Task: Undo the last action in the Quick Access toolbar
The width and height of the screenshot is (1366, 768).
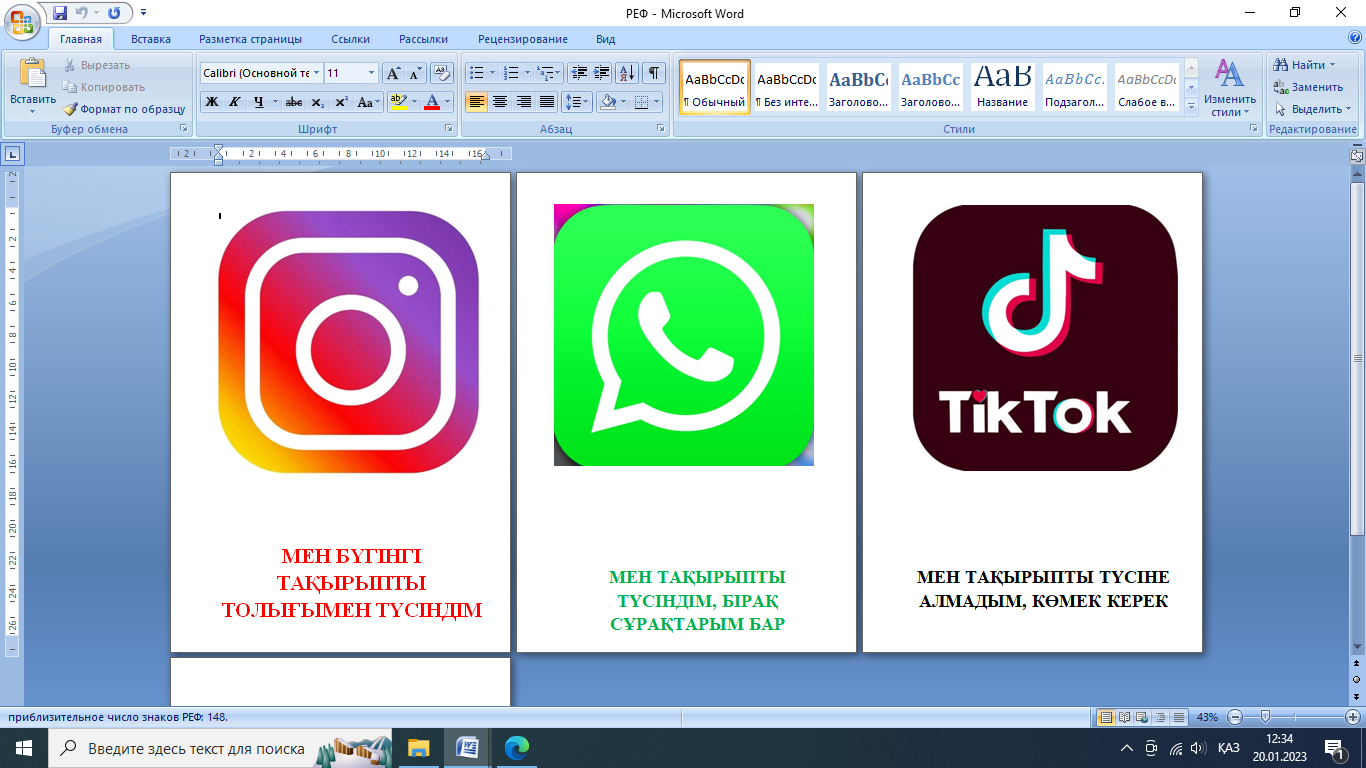Action: click(x=81, y=13)
